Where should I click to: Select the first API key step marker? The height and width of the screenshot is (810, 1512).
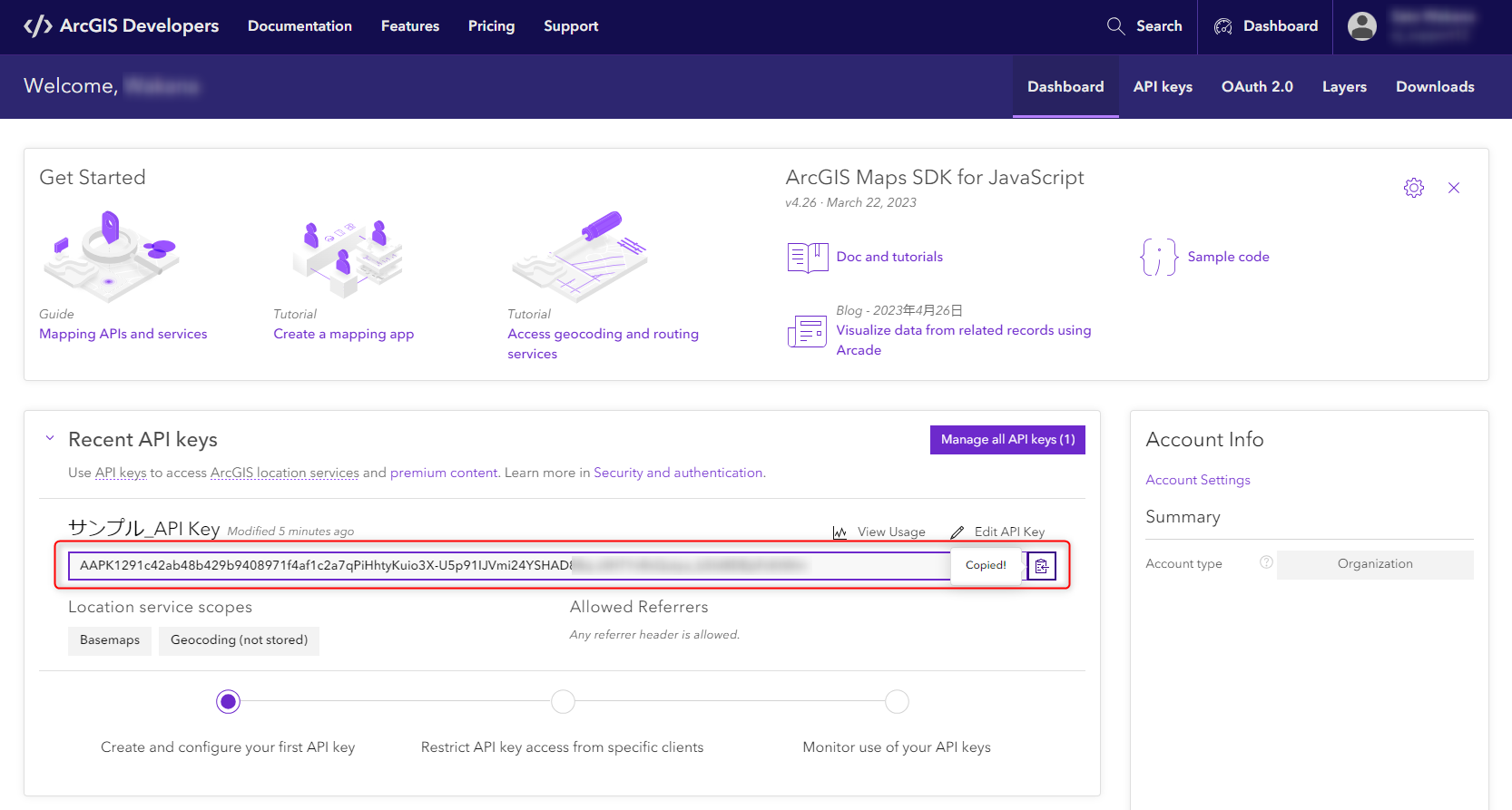[228, 702]
